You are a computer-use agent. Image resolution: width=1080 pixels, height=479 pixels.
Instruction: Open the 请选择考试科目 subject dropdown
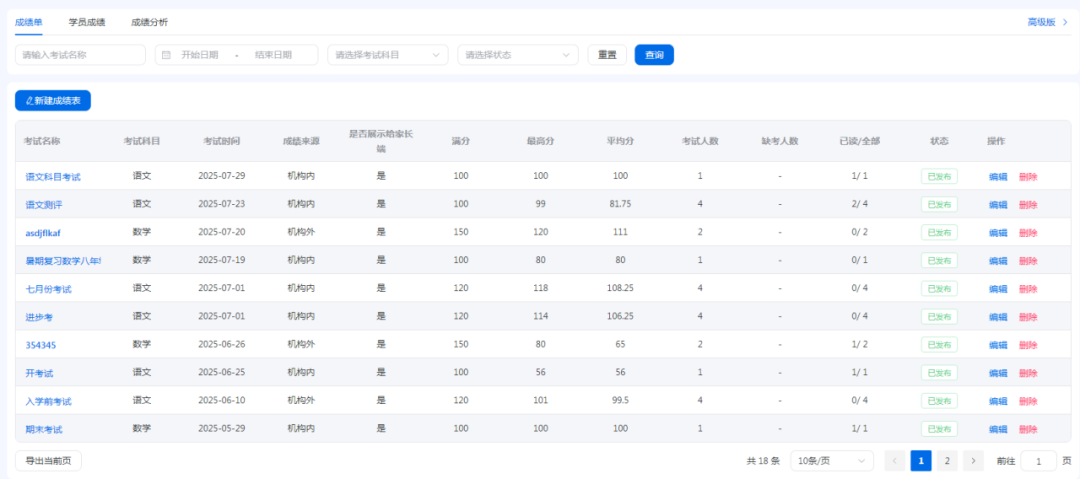[x=387, y=55]
